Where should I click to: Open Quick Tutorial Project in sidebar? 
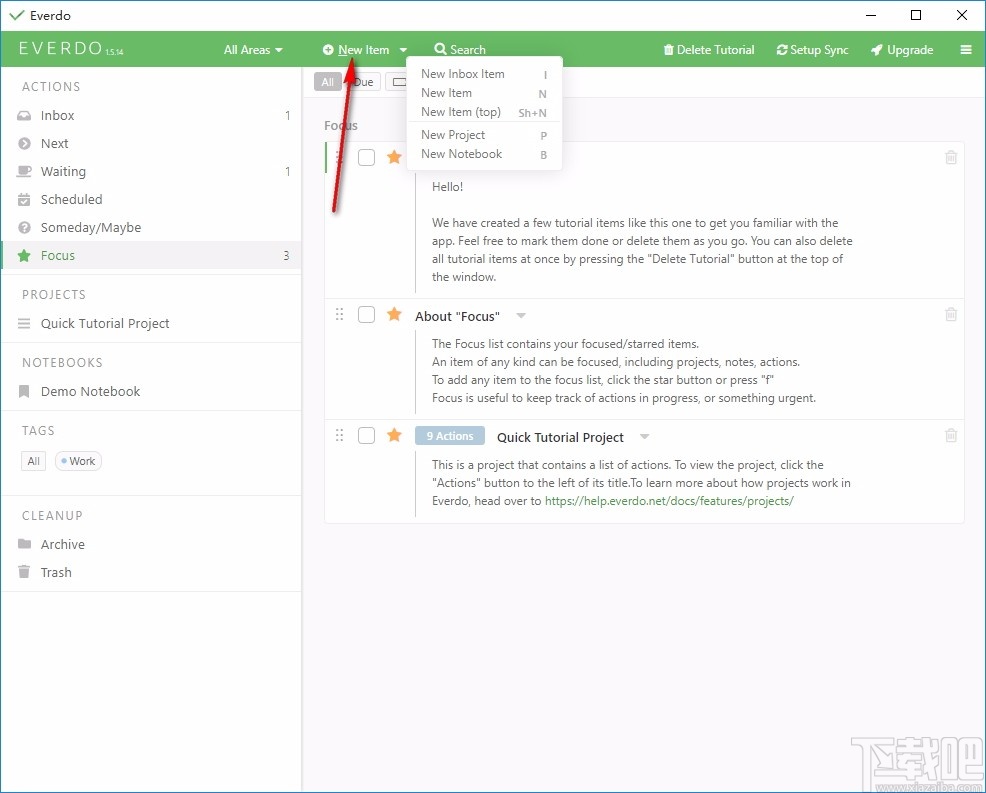coord(151,323)
